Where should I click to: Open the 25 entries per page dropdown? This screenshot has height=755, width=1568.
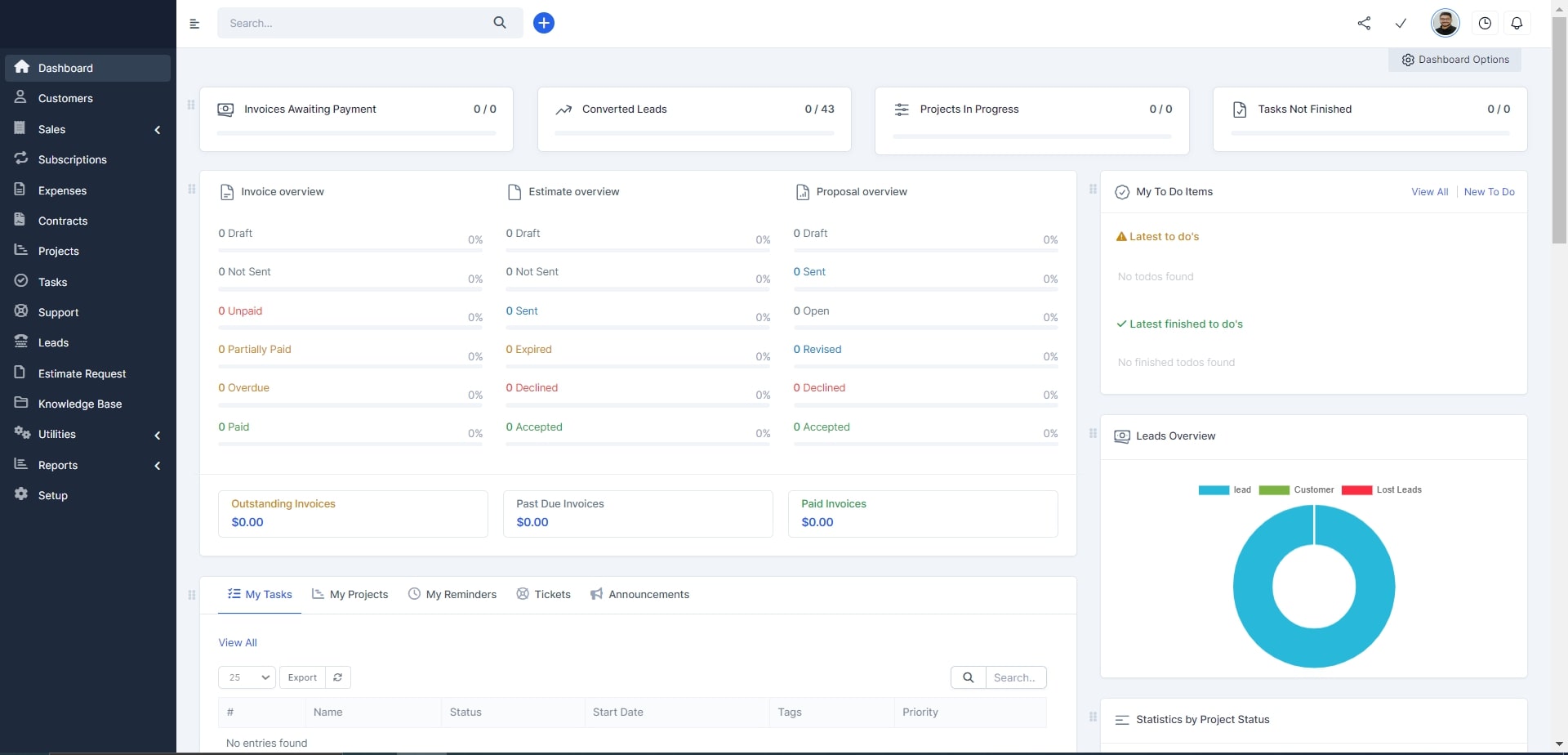247,677
